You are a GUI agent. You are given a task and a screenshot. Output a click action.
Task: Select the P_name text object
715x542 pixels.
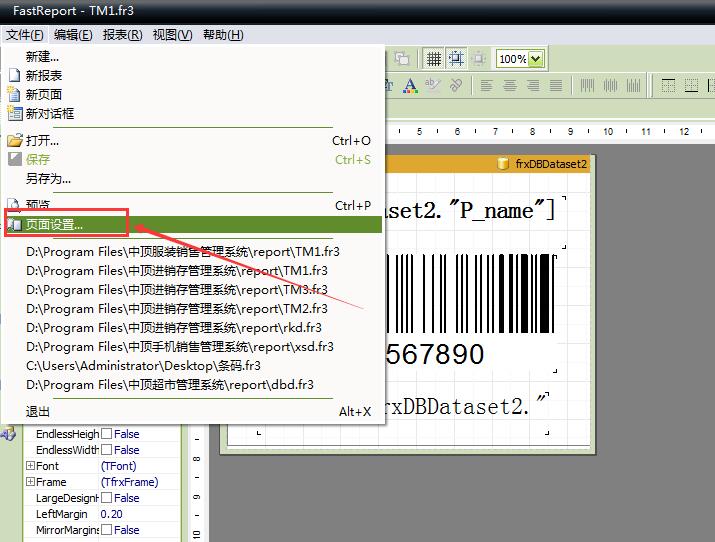tap(474, 222)
